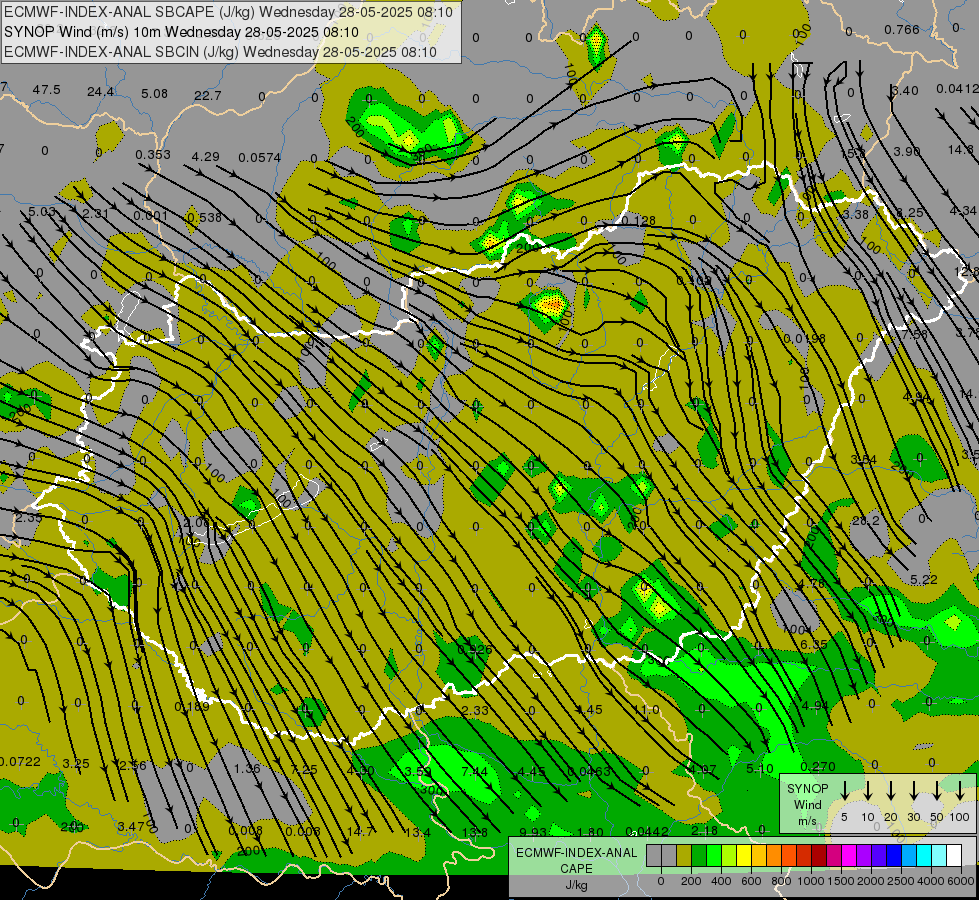This screenshot has width=979, height=900.
Task: Click the 0.353 value on the map
Action: [153, 154]
